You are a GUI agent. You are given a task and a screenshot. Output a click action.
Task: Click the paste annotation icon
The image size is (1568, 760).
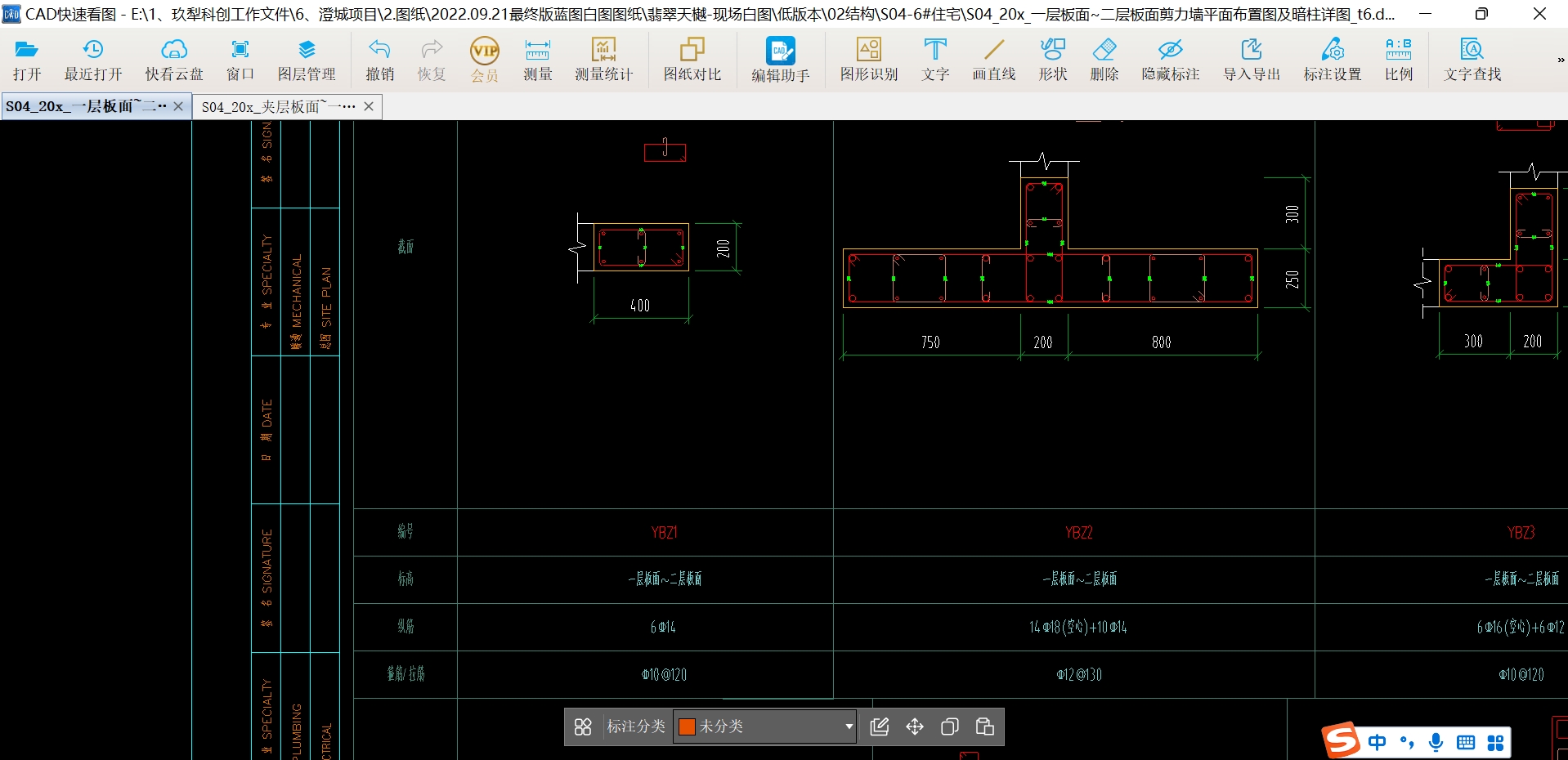click(985, 726)
